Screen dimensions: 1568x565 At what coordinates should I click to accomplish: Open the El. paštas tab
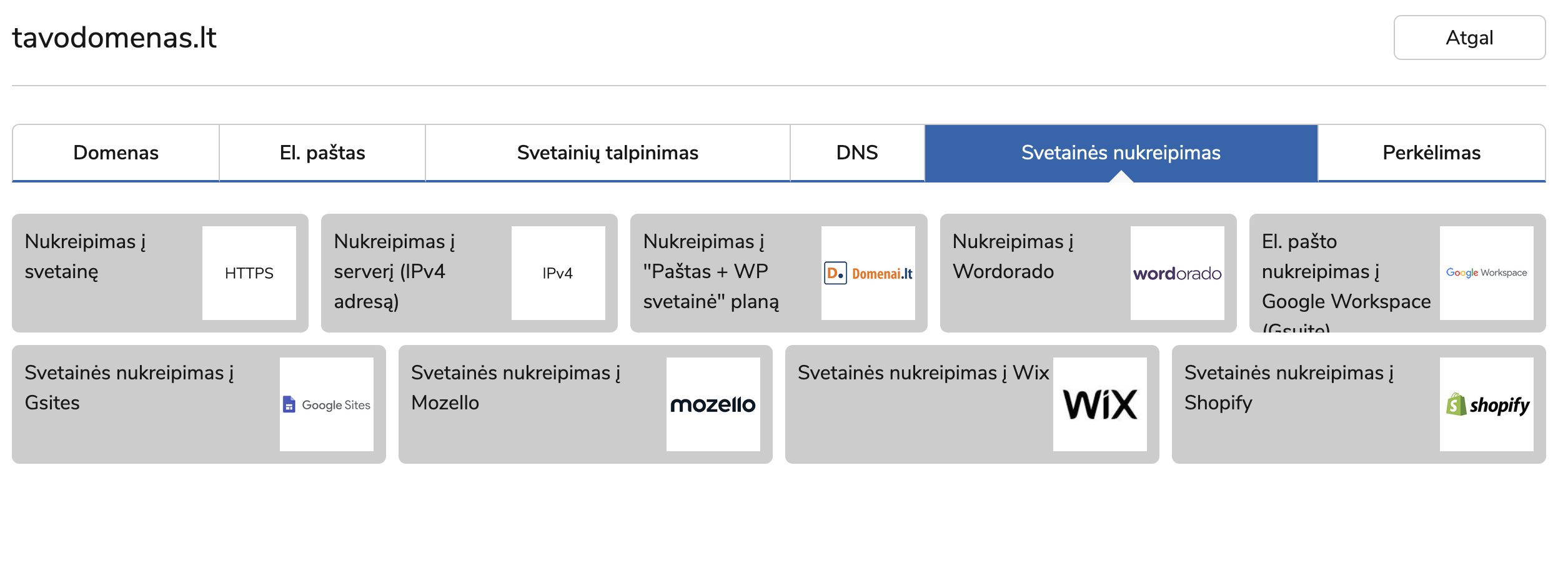pos(322,153)
